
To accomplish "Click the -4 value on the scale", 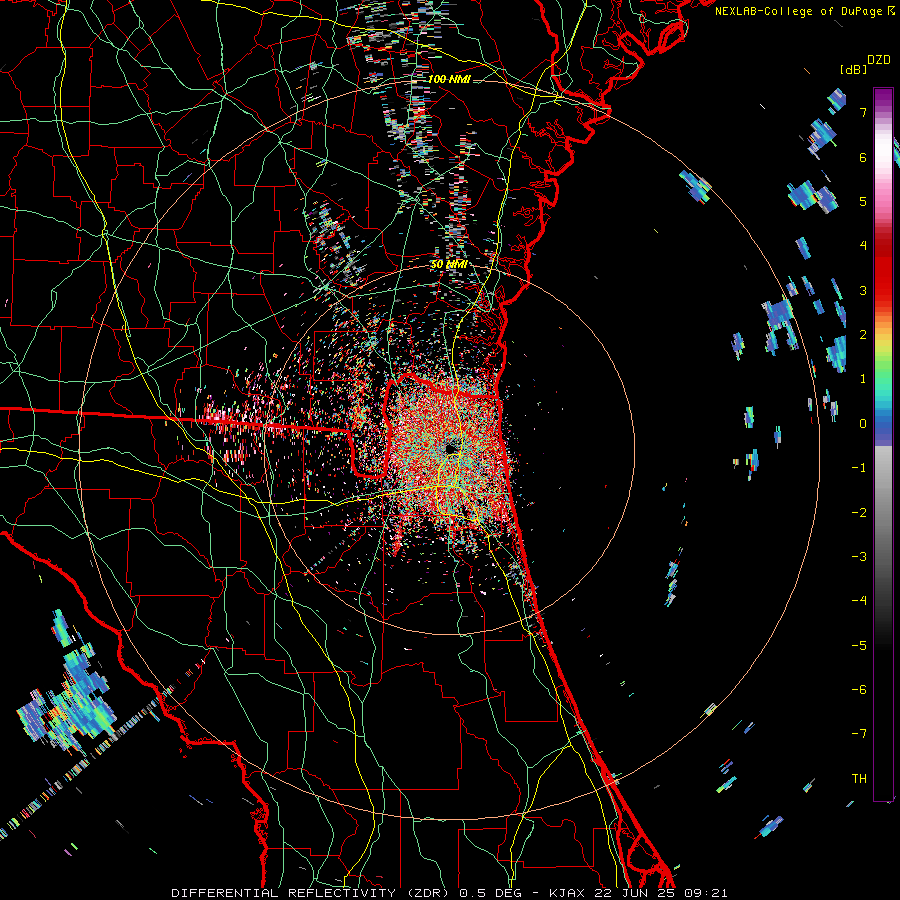I will tap(859, 600).
